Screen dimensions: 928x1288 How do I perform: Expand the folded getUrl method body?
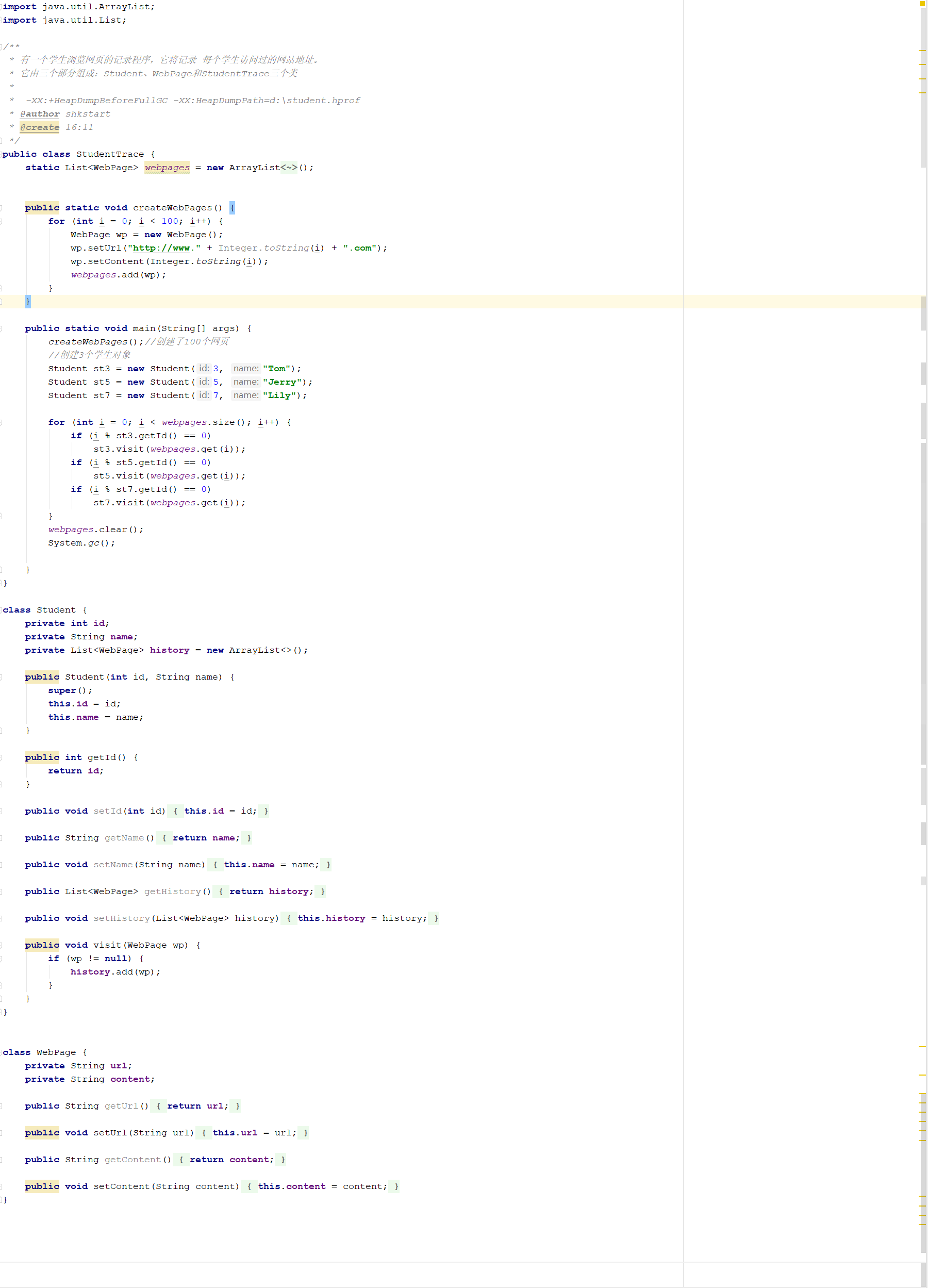(195, 1105)
